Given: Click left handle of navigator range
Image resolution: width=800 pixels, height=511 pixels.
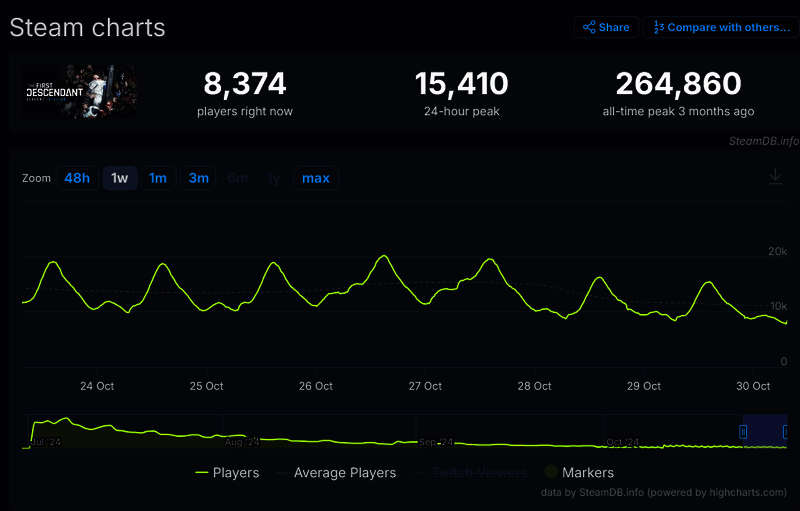Looking at the screenshot, I should point(743,431).
